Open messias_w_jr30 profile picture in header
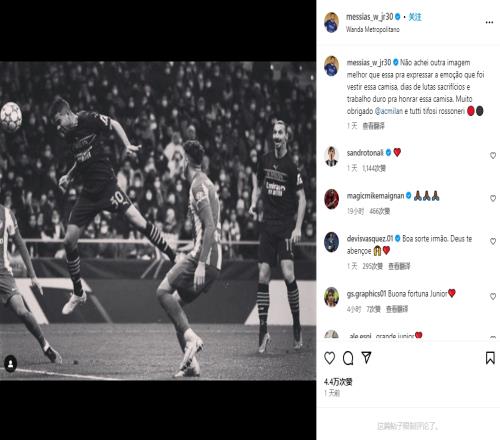 [x=331, y=22]
